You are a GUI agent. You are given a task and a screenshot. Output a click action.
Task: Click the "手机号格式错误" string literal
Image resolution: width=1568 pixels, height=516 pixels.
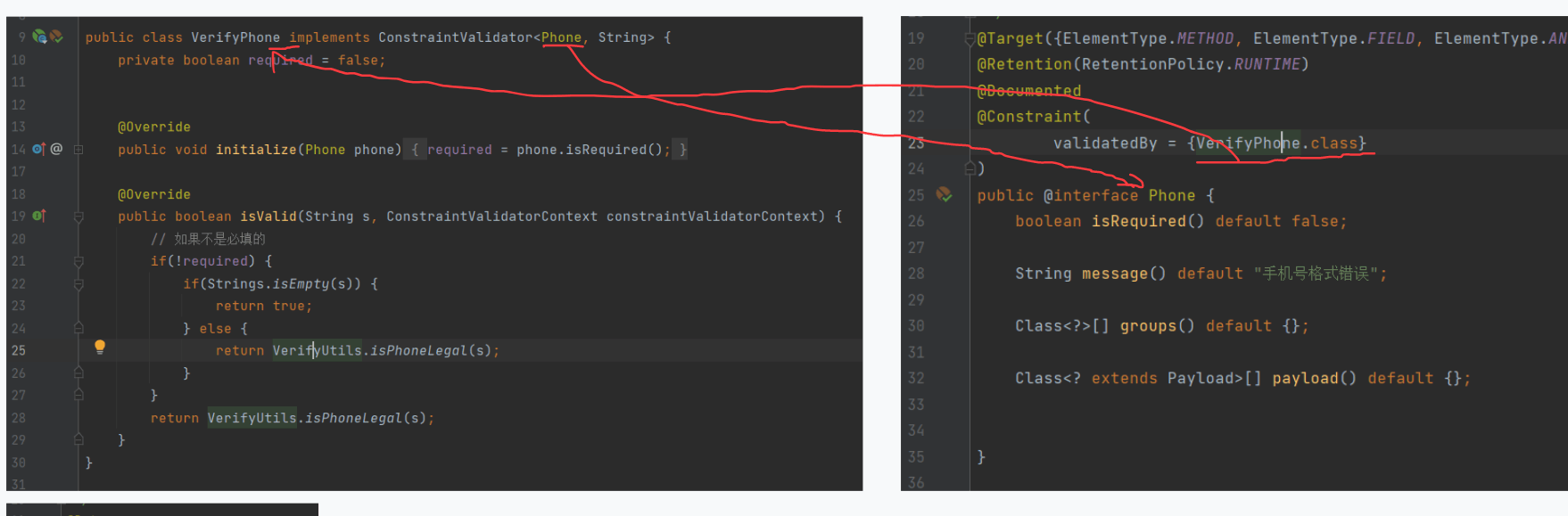(x=1316, y=274)
